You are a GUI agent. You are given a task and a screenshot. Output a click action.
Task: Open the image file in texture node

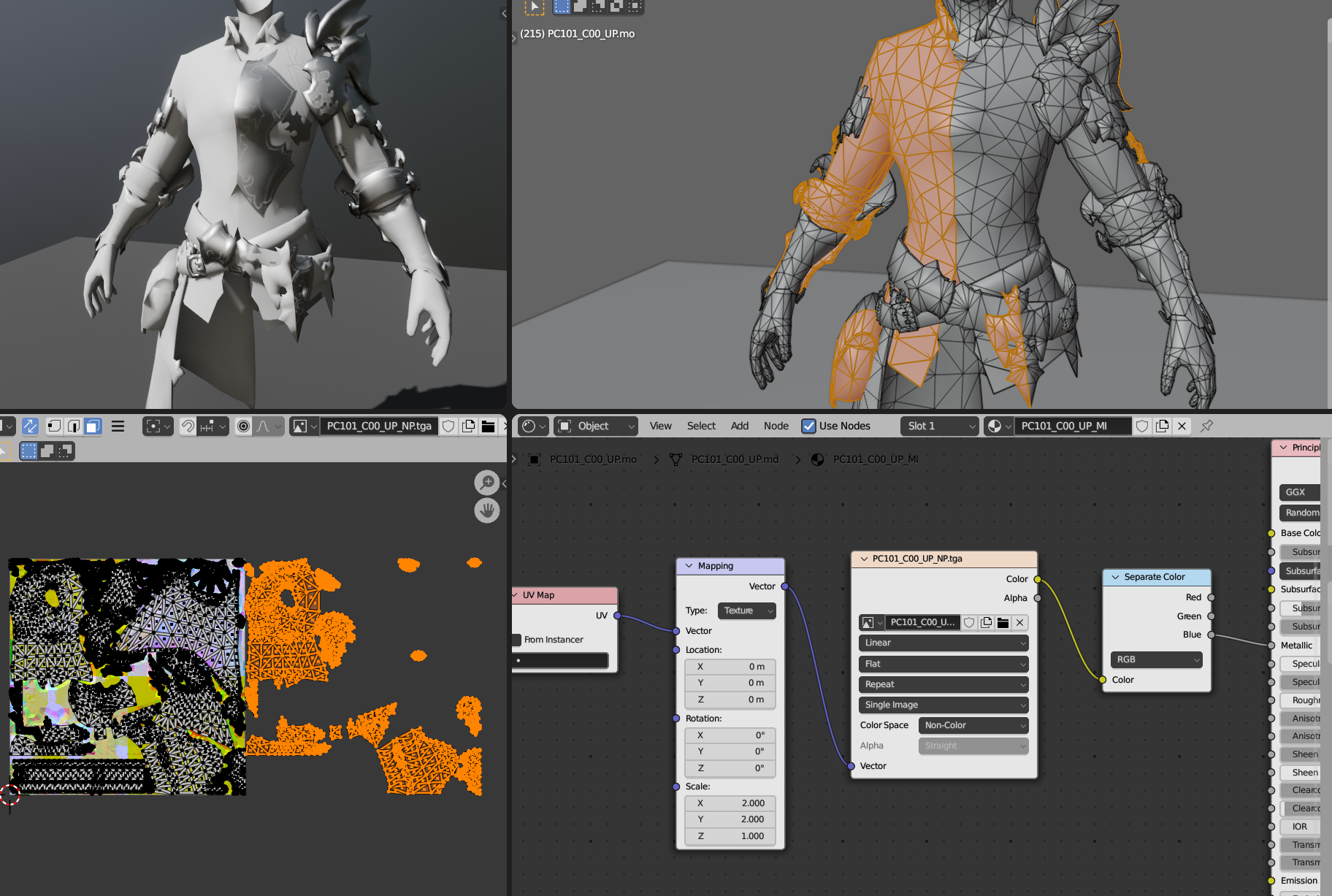[1003, 622]
